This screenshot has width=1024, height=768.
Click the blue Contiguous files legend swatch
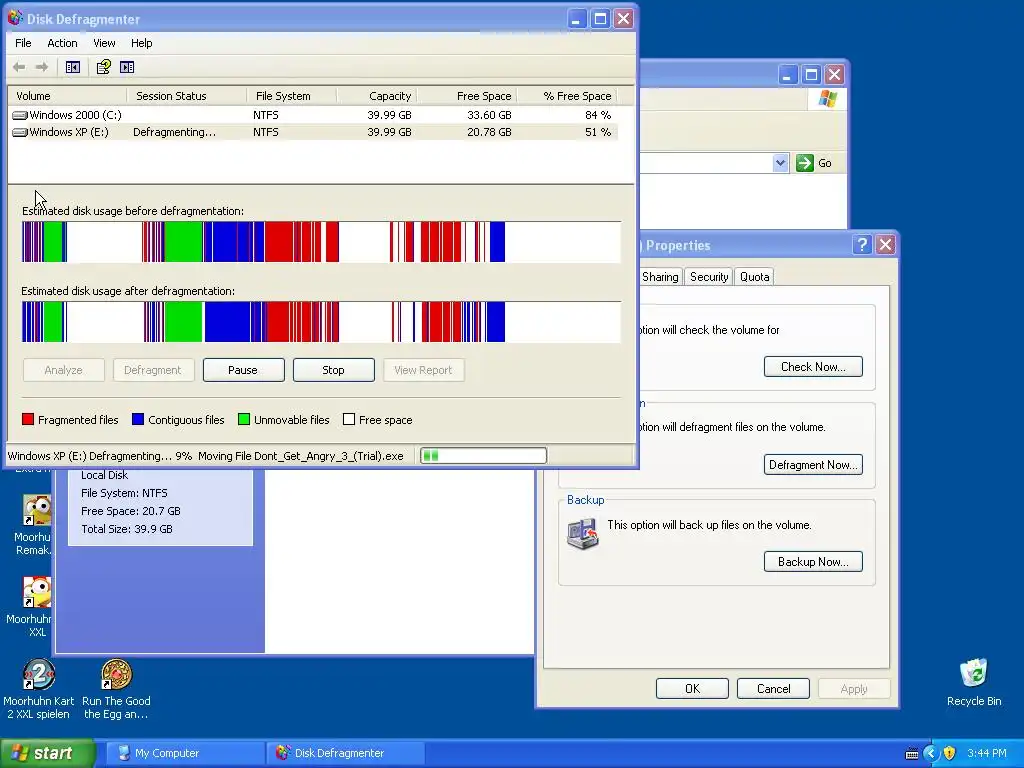click(138, 419)
